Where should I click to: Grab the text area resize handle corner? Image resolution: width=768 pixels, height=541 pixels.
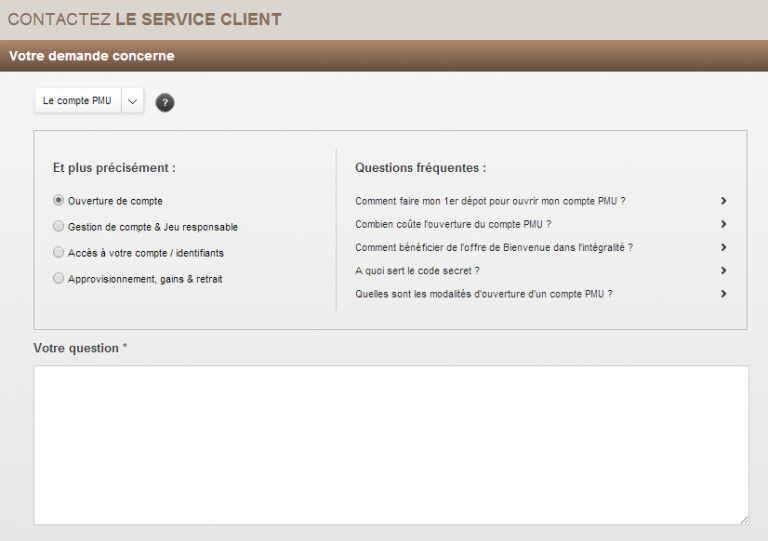pos(743,519)
